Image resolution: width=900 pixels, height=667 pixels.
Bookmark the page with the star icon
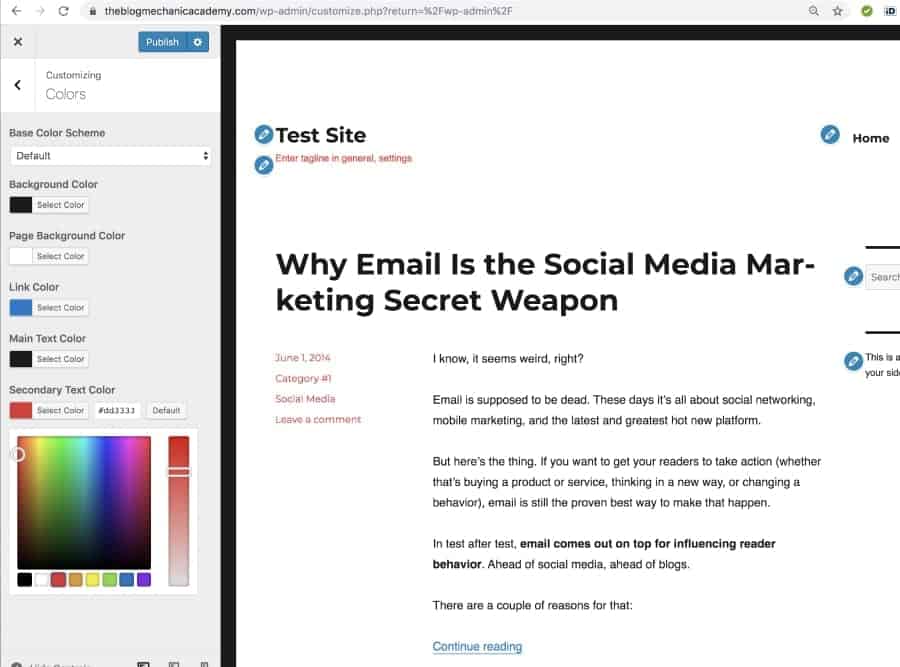click(x=838, y=11)
